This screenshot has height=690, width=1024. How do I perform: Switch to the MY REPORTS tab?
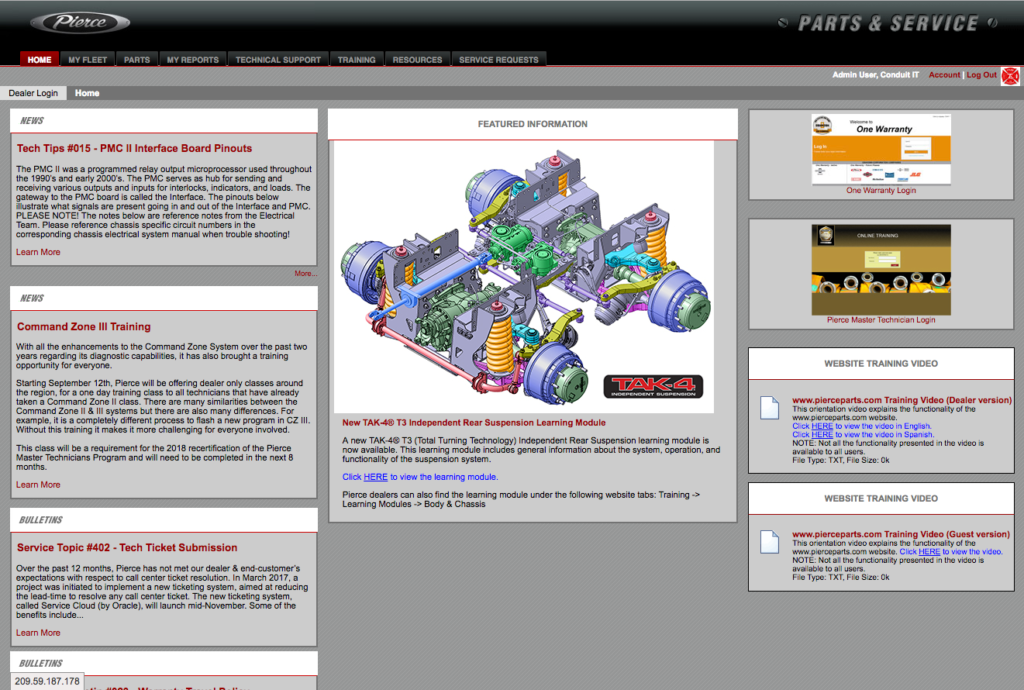(x=193, y=59)
